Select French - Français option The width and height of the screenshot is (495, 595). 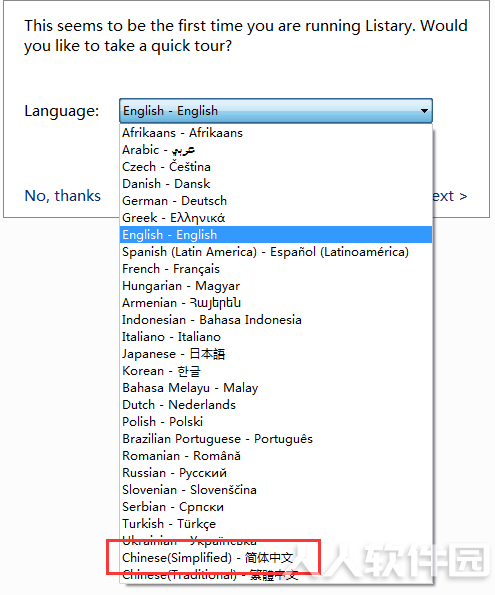tap(276, 269)
